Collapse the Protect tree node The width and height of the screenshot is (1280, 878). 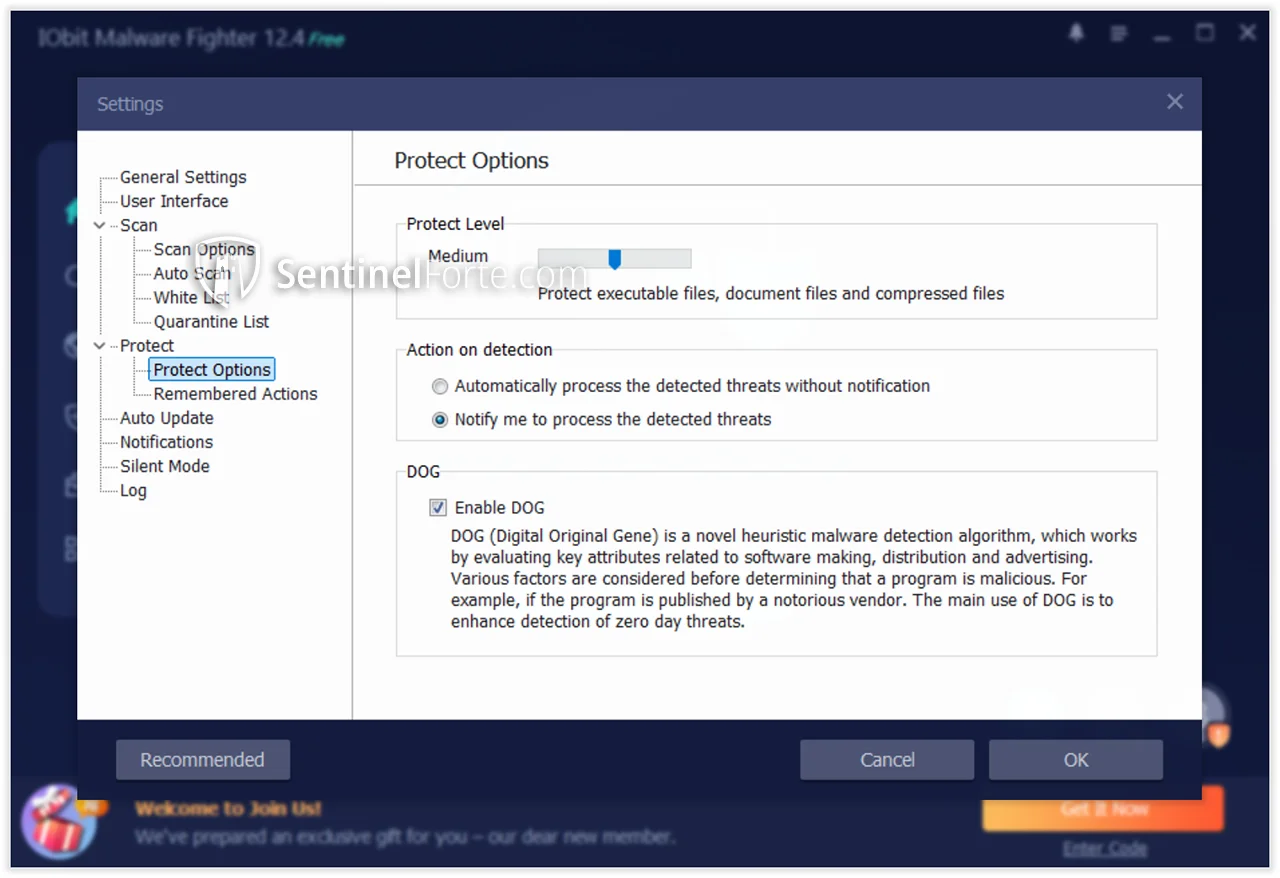(x=100, y=345)
